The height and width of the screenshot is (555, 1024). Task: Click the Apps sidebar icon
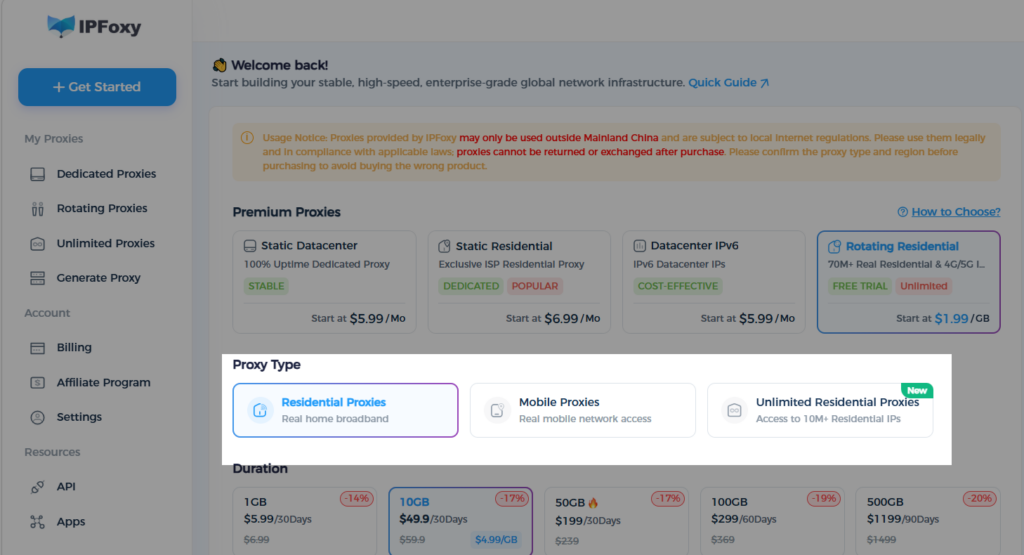(x=38, y=522)
